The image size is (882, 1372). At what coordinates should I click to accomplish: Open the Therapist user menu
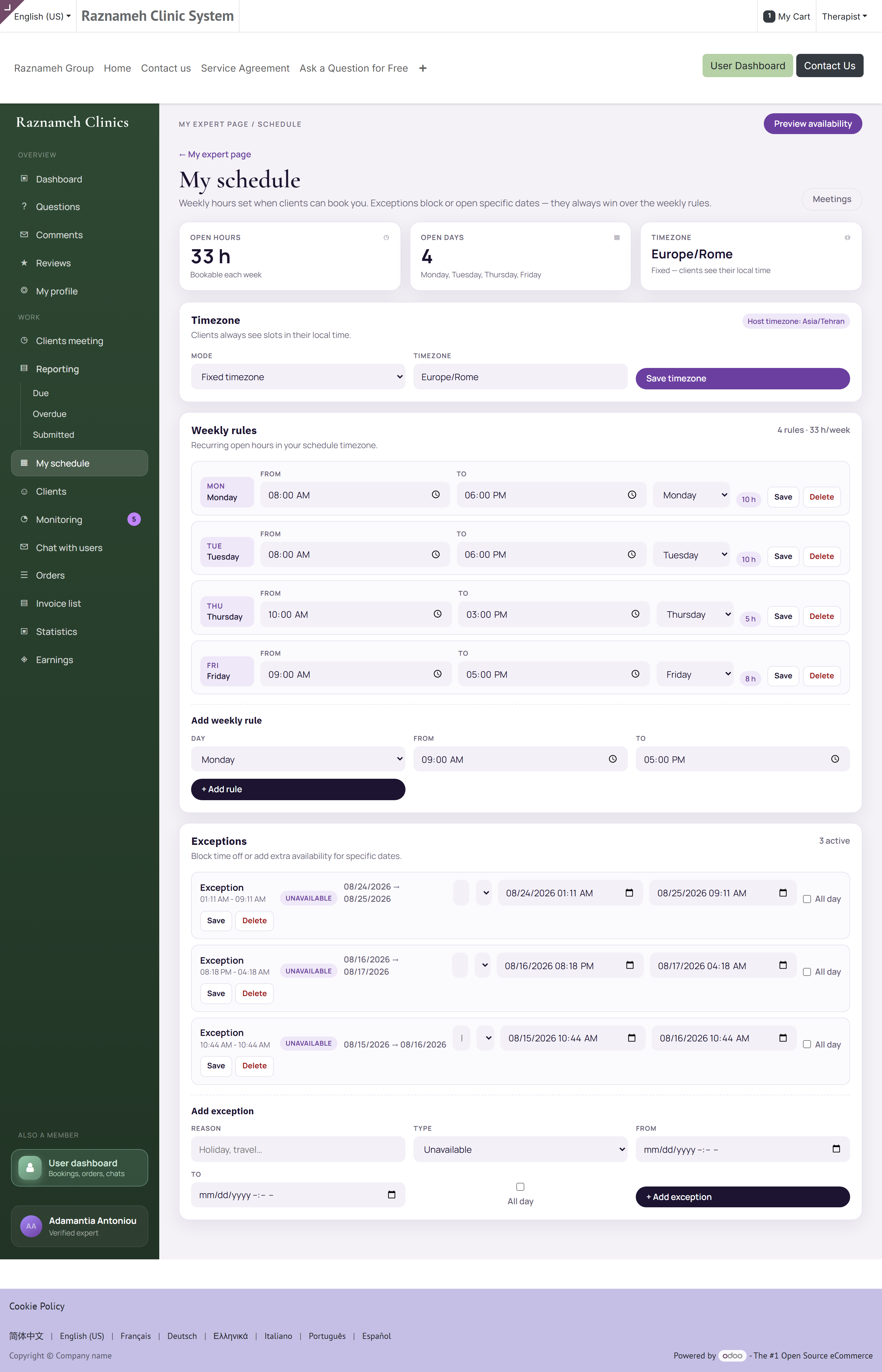point(844,16)
